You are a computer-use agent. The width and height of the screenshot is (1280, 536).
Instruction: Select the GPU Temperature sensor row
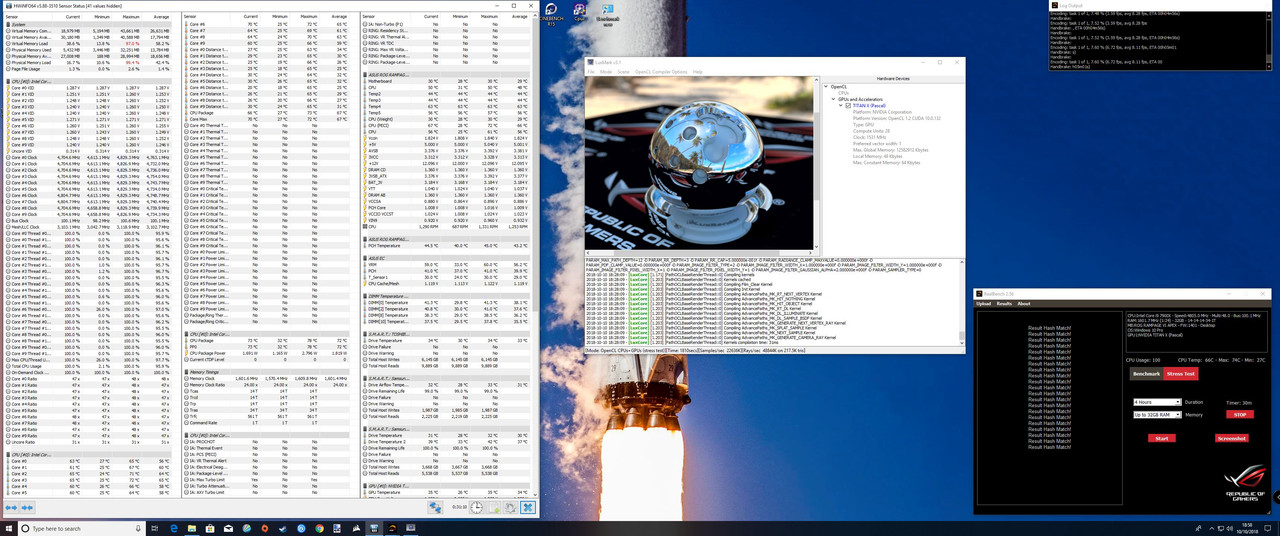[x=447, y=492]
